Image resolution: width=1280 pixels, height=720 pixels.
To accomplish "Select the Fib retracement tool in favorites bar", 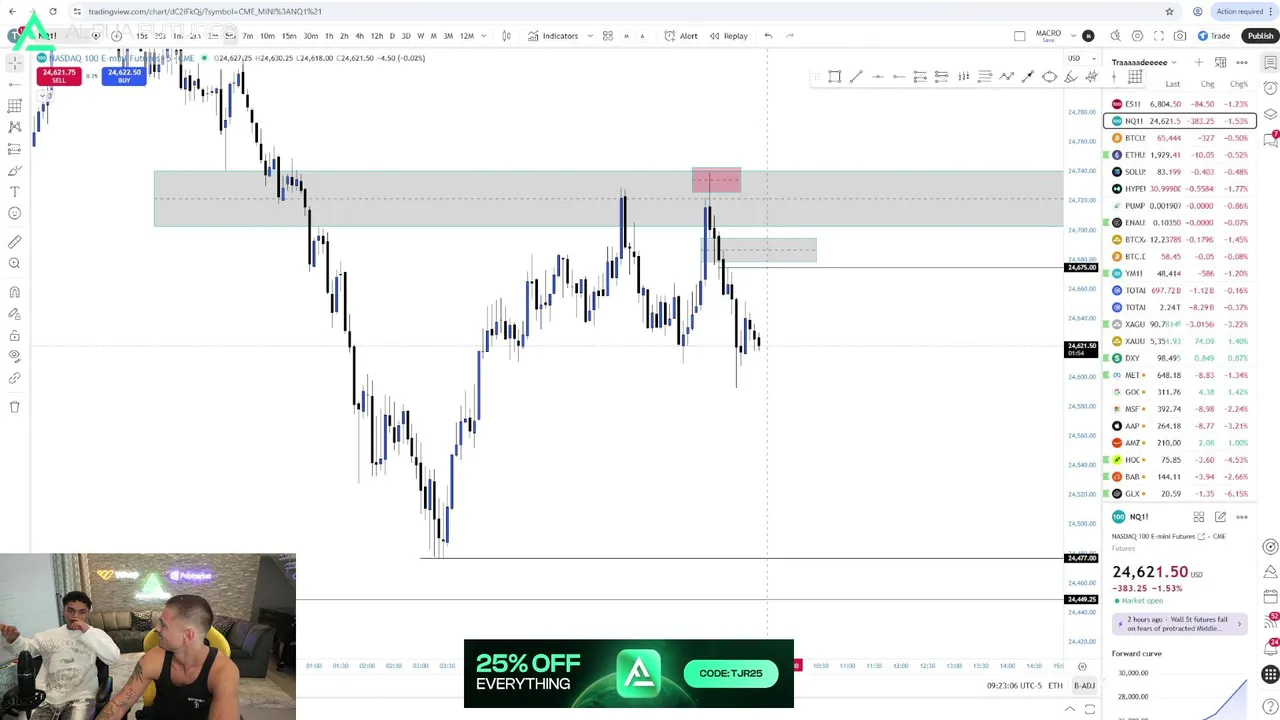I will (x=984, y=77).
